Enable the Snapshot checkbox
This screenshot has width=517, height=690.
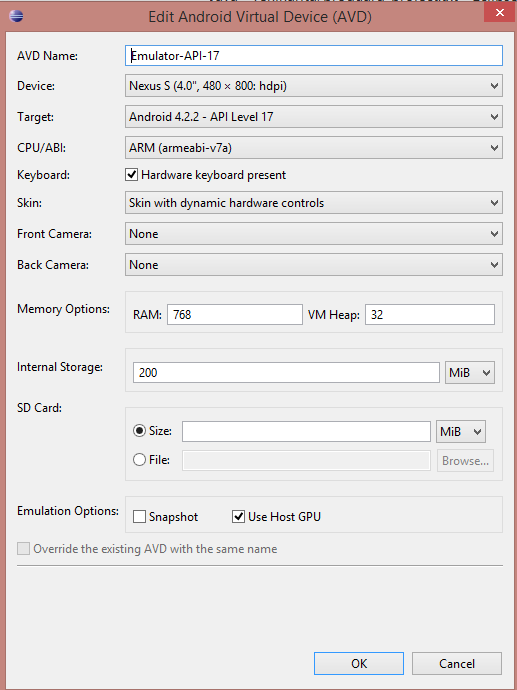[x=139, y=517]
